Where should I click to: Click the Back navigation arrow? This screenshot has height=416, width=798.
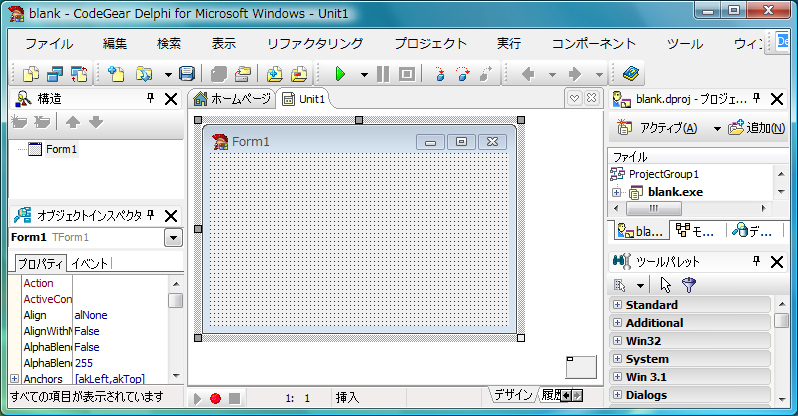[528, 74]
